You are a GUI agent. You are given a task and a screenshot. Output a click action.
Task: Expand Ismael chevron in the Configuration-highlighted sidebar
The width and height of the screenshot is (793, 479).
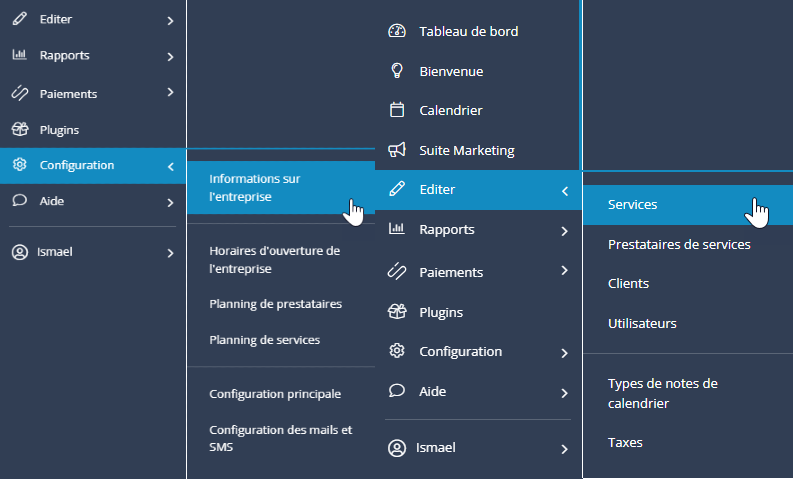coord(170,253)
